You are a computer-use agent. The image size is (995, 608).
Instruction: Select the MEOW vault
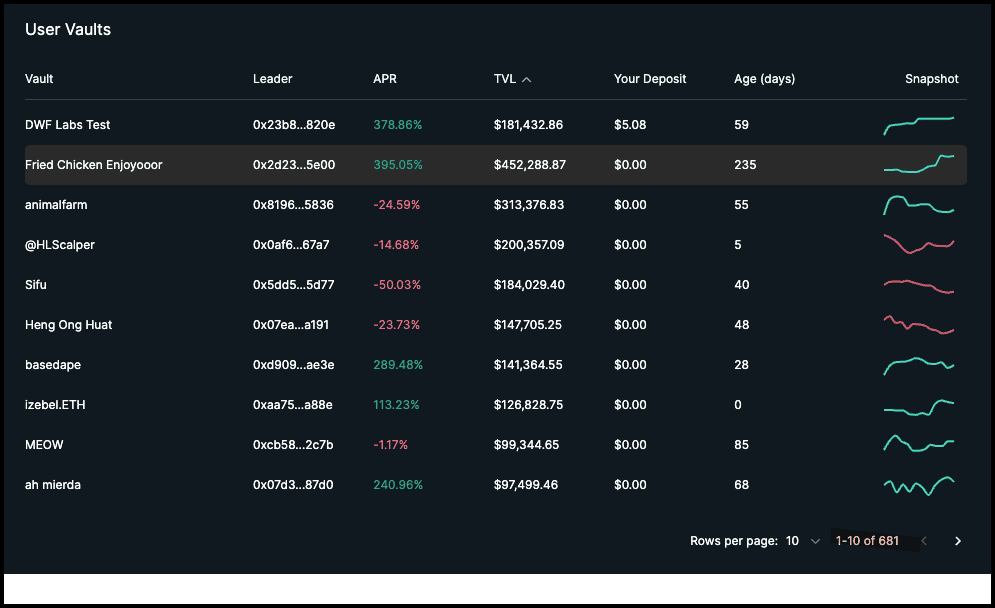tap(44, 445)
